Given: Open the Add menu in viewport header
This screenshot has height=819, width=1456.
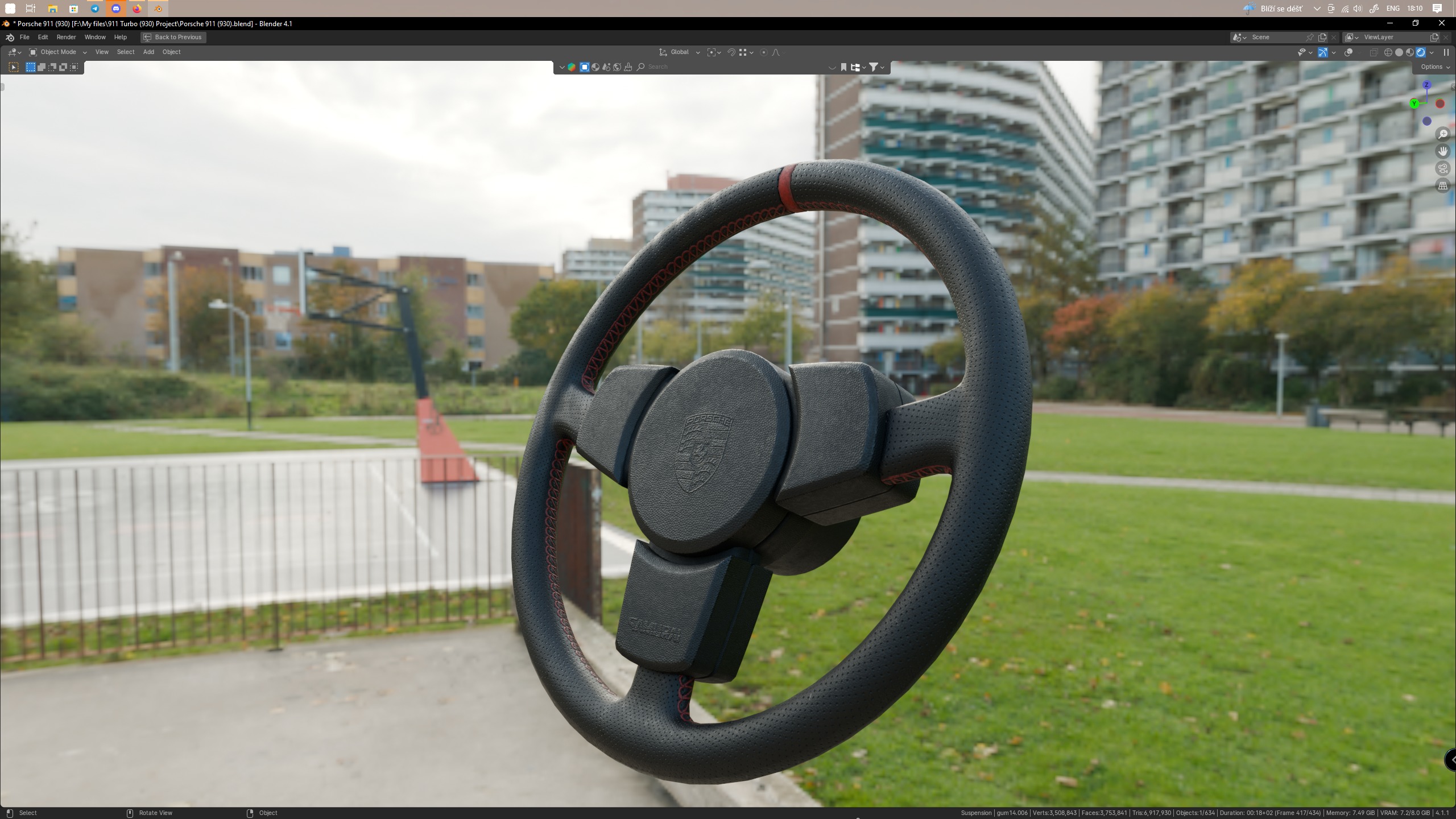Looking at the screenshot, I should pyautogui.click(x=148, y=52).
